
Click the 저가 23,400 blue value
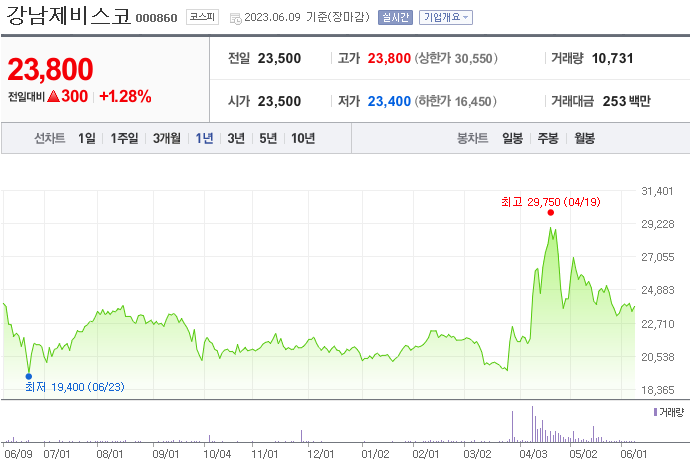389,102
